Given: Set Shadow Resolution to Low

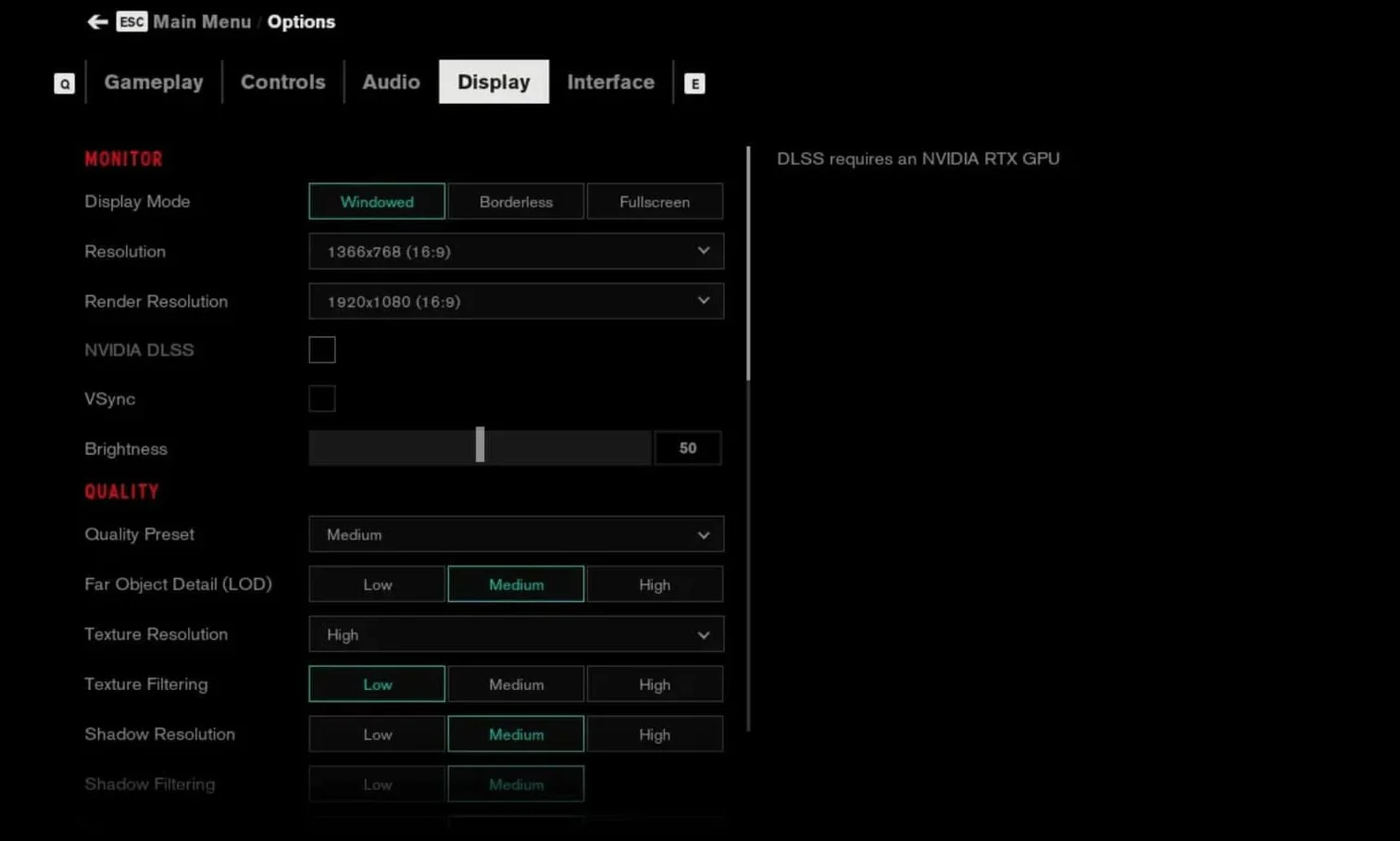Looking at the screenshot, I should pyautogui.click(x=376, y=734).
